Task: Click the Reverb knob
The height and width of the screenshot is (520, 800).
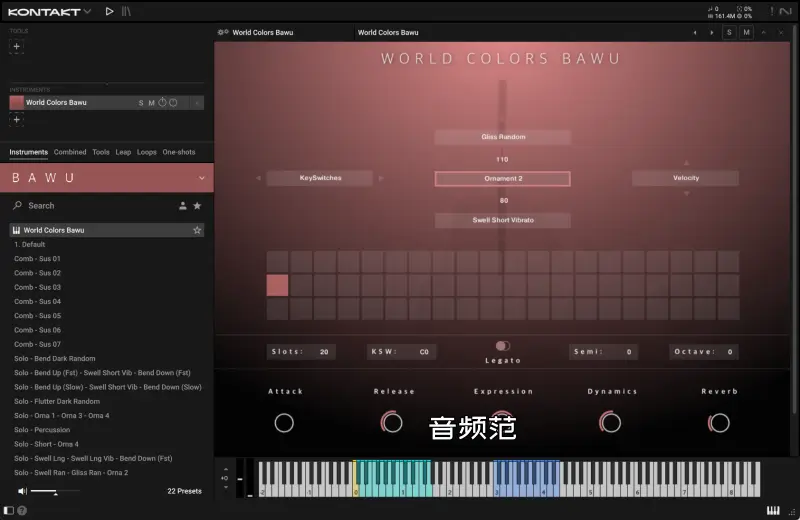Action: pos(719,423)
